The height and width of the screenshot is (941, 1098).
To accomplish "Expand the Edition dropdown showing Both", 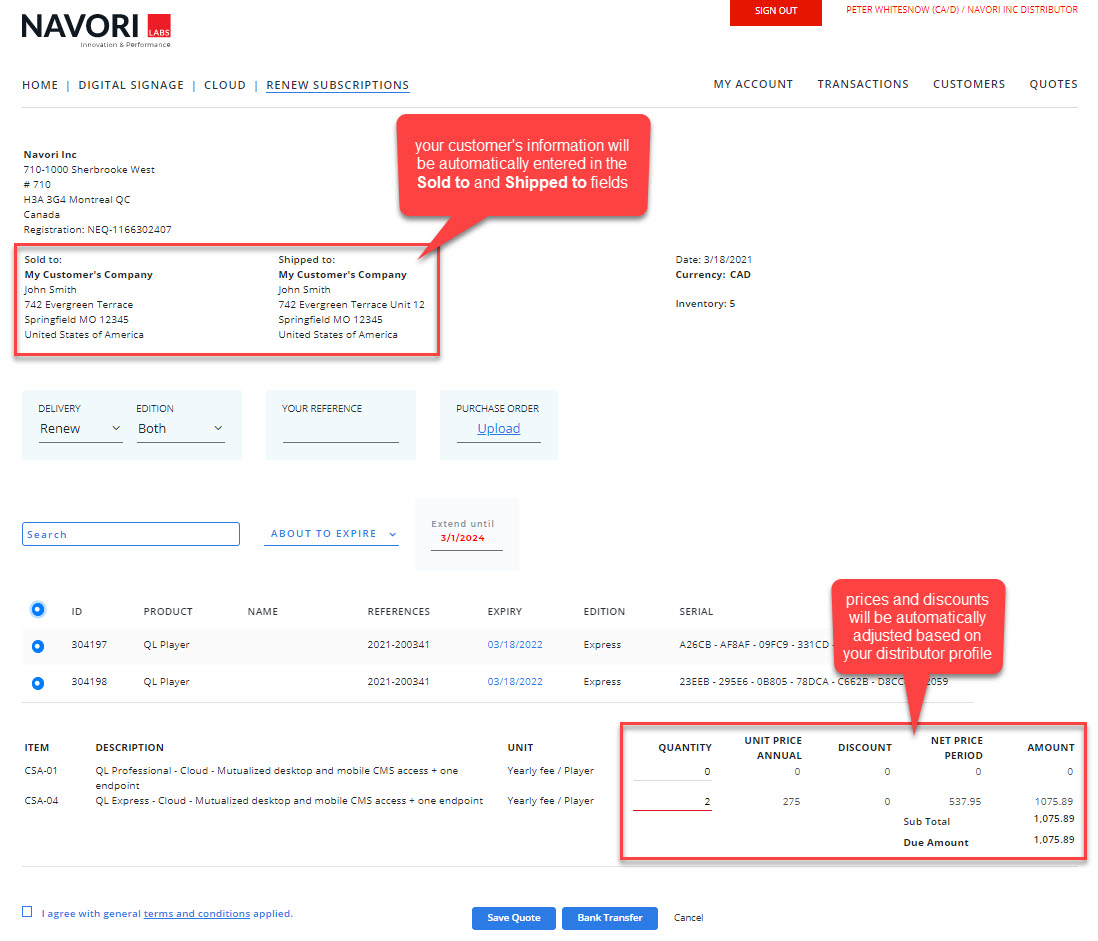I will click(x=180, y=429).
